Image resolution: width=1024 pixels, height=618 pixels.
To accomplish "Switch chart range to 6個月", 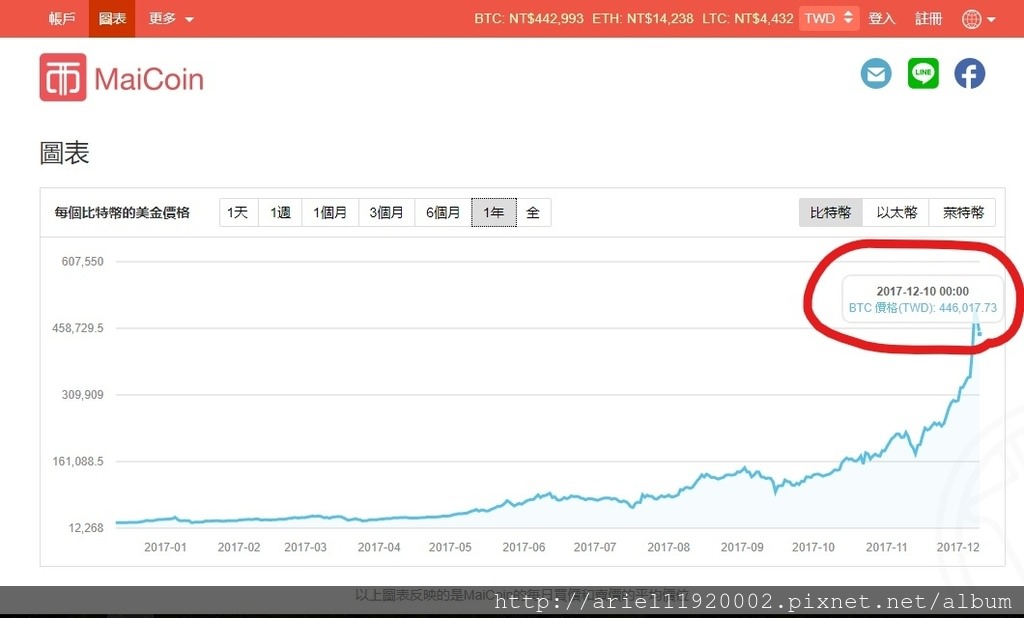I will pyautogui.click(x=443, y=212).
